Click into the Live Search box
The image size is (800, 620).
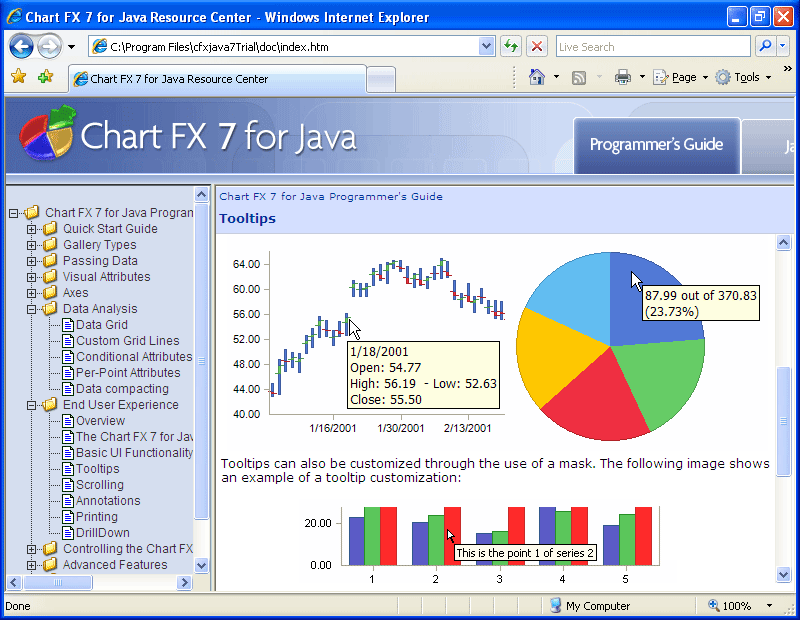coord(653,47)
